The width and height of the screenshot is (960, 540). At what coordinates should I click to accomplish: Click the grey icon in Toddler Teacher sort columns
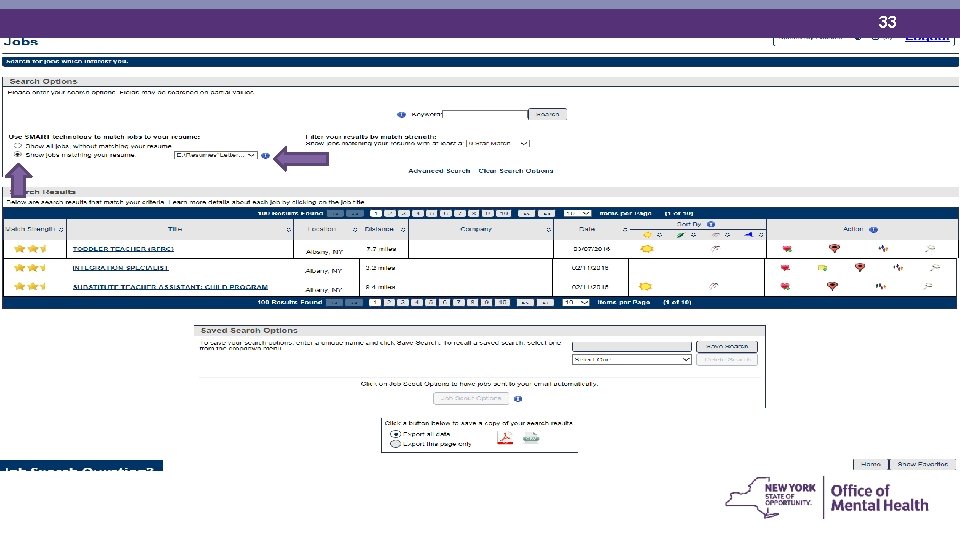point(715,249)
